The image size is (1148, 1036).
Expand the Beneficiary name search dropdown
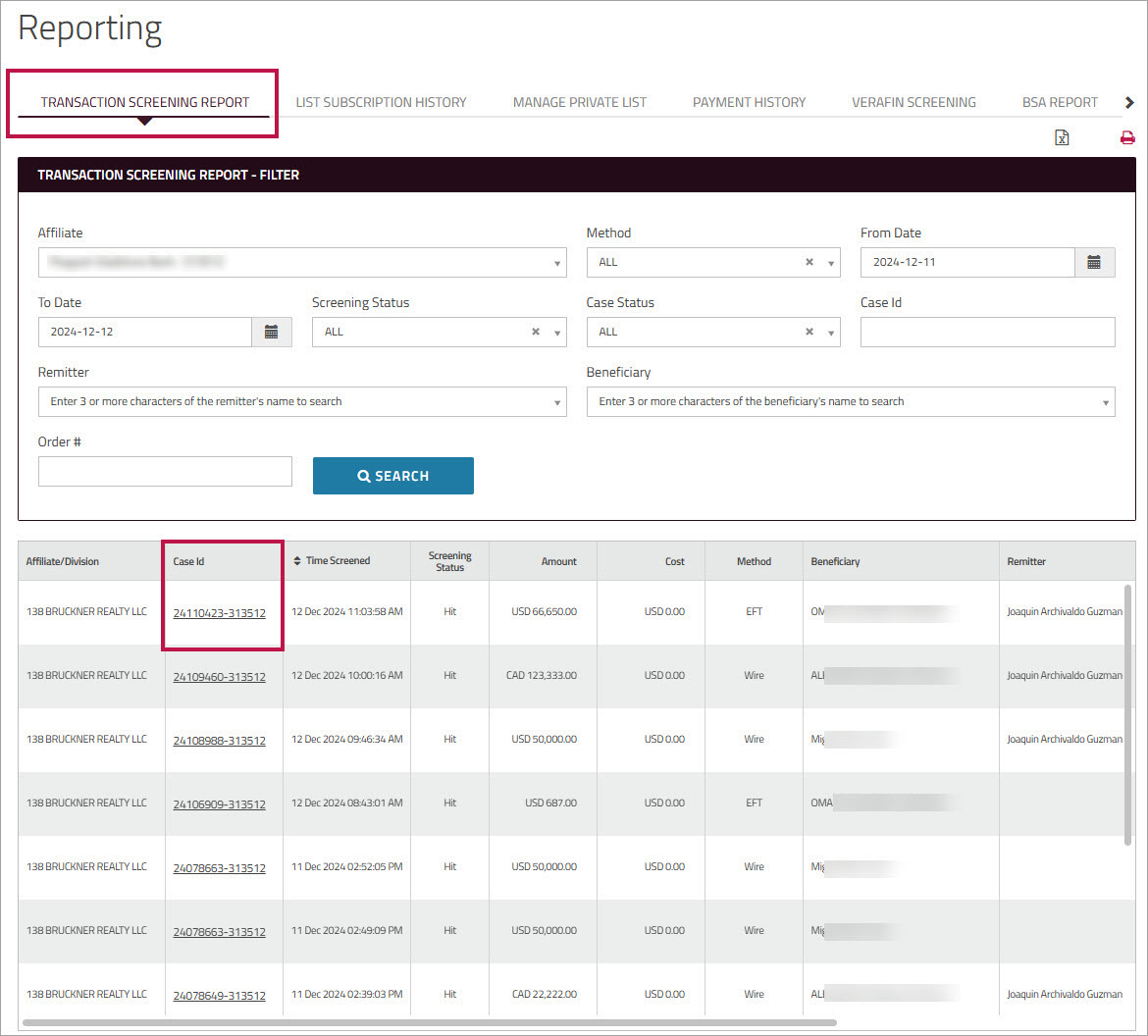click(x=1109, y=401)
